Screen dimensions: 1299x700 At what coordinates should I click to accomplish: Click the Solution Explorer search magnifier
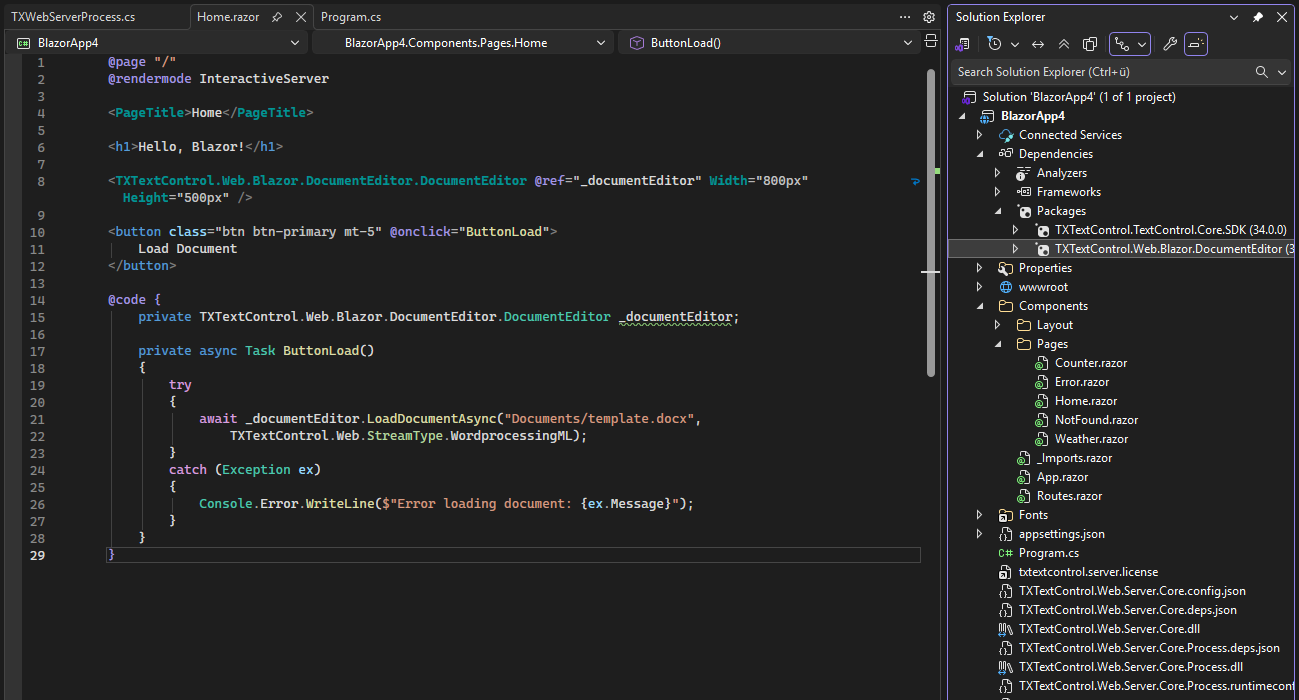(1262, 72)
